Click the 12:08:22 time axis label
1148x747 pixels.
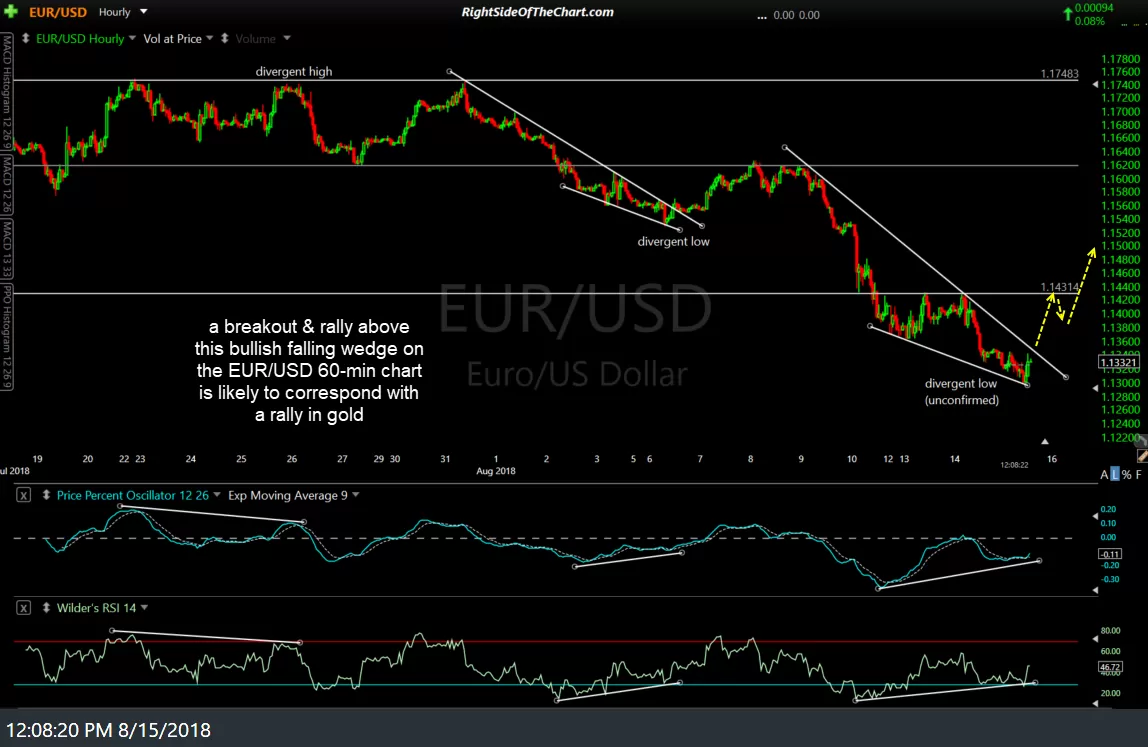[x=1015, y=465]
